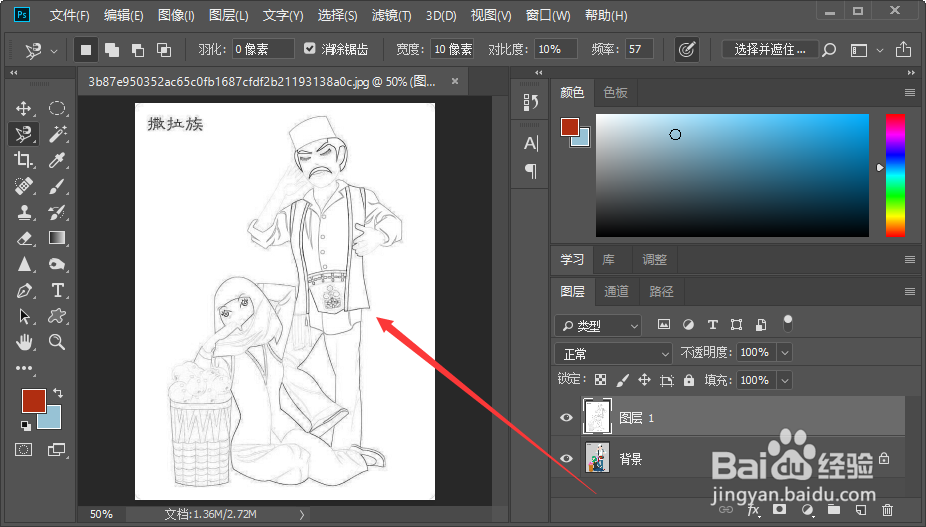Open the Layers panel options menu
926x527 pixels.
[909, 291]
